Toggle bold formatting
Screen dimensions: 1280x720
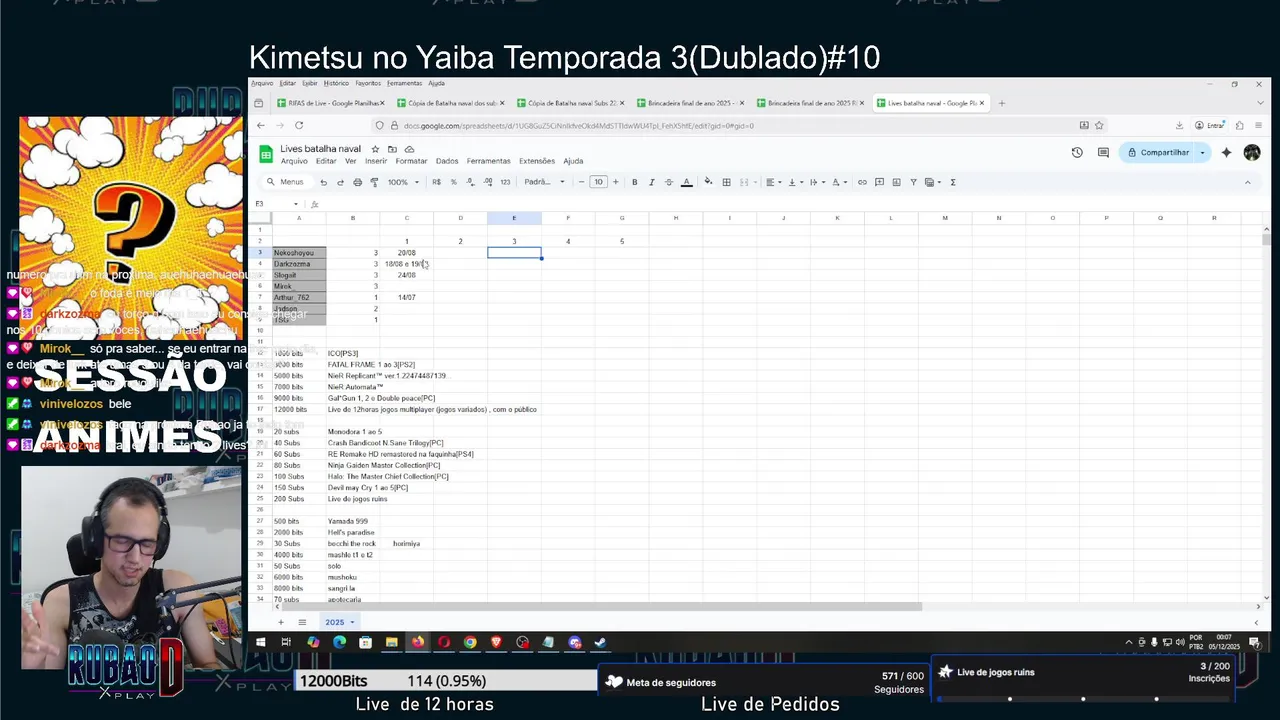(634, 182)
